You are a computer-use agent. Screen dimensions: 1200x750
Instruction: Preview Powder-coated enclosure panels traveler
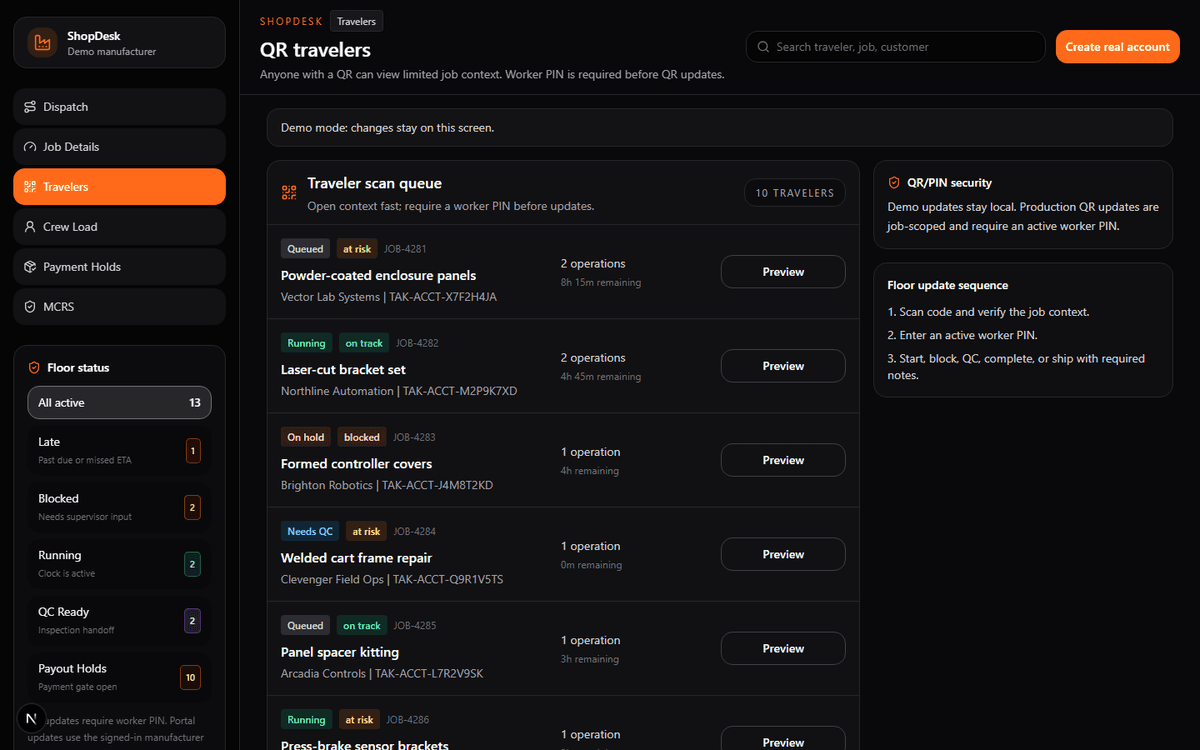(783, 272)
